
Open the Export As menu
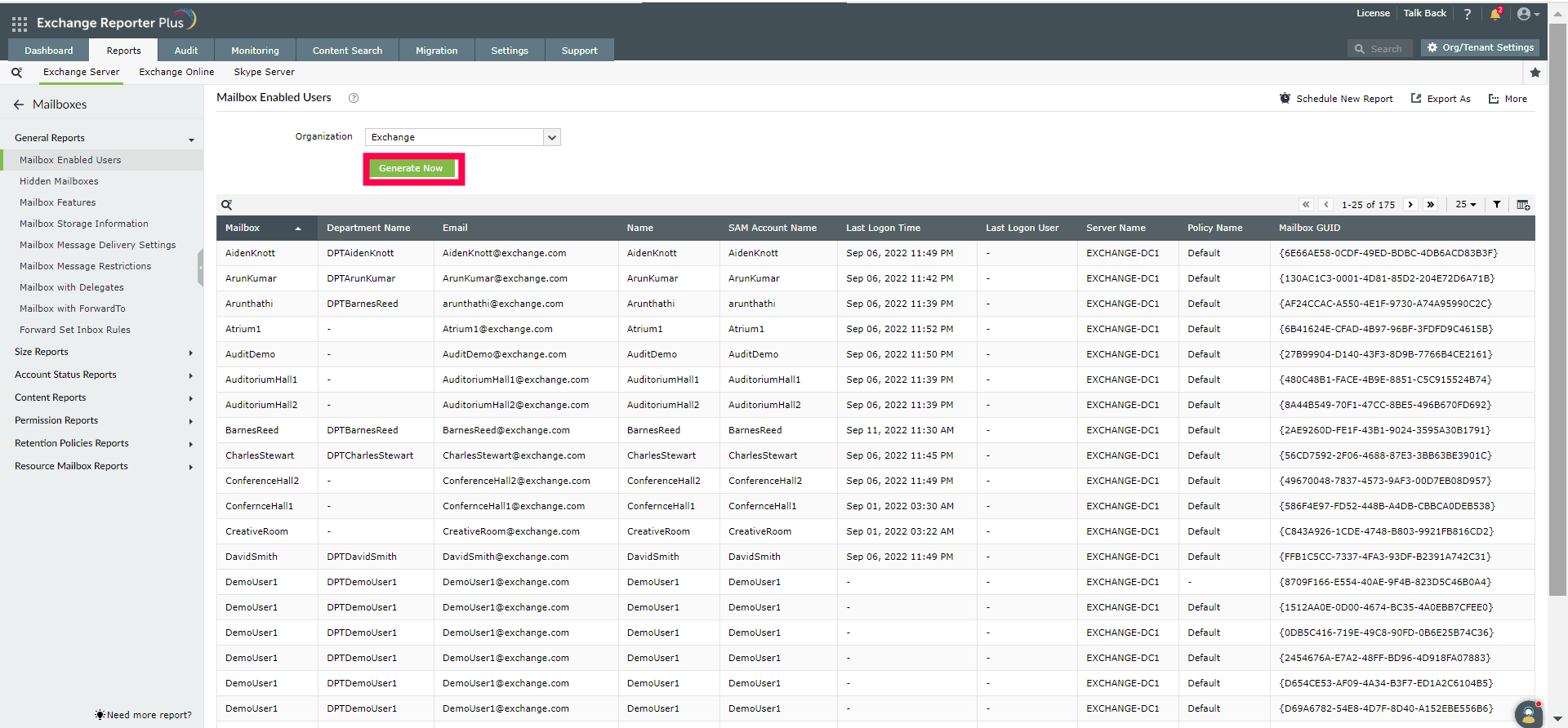[1441, 99]
